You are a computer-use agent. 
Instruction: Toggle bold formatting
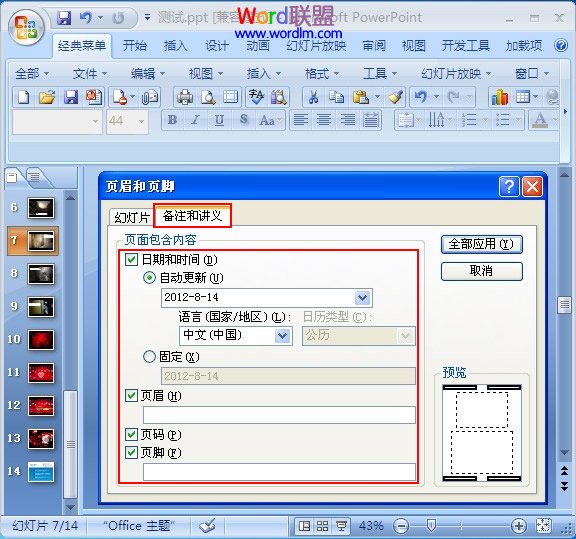[x=172, y=120]
